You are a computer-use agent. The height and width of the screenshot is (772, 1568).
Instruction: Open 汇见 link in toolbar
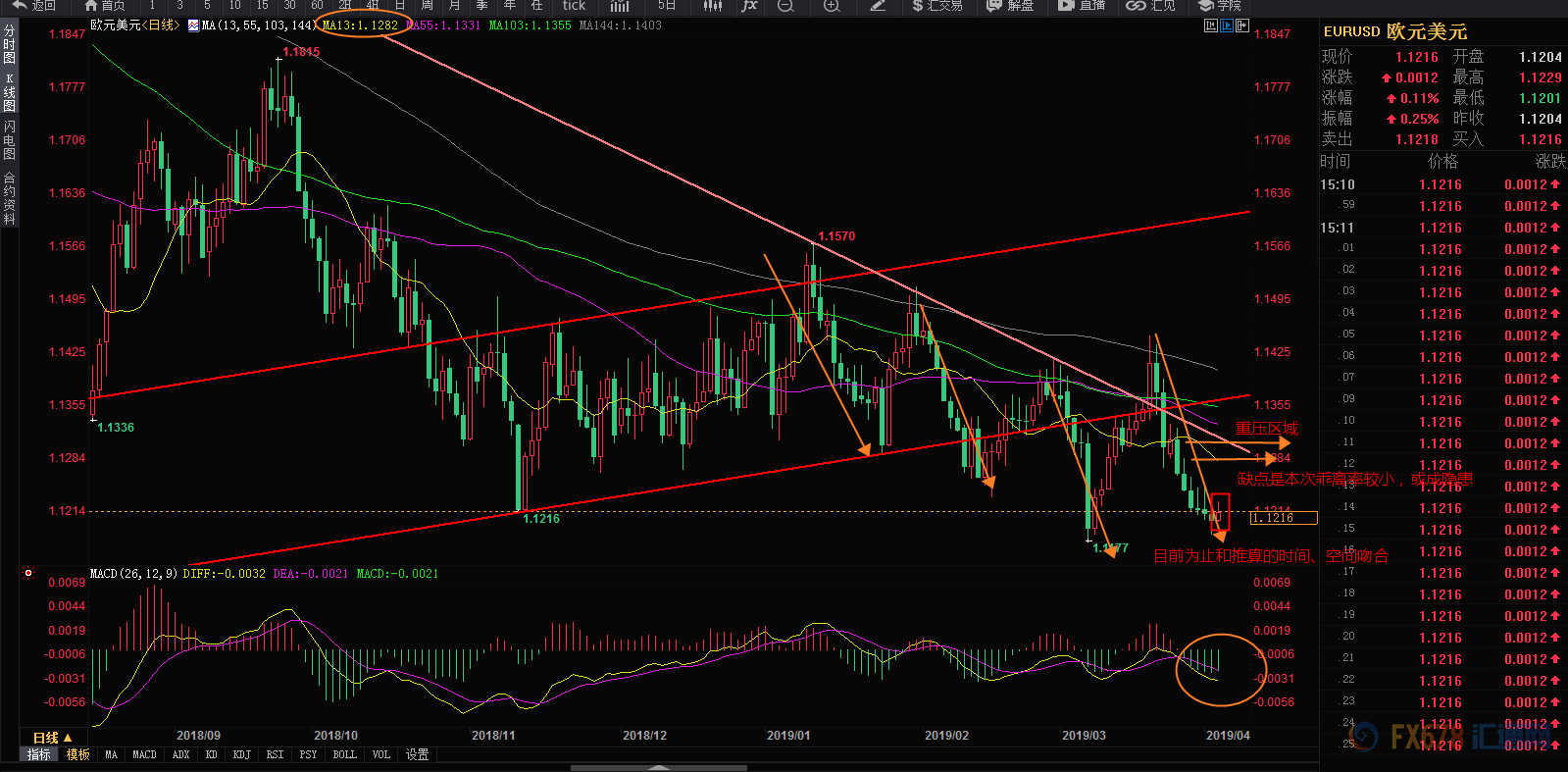pyautogui.click(x=1151, y=5)
